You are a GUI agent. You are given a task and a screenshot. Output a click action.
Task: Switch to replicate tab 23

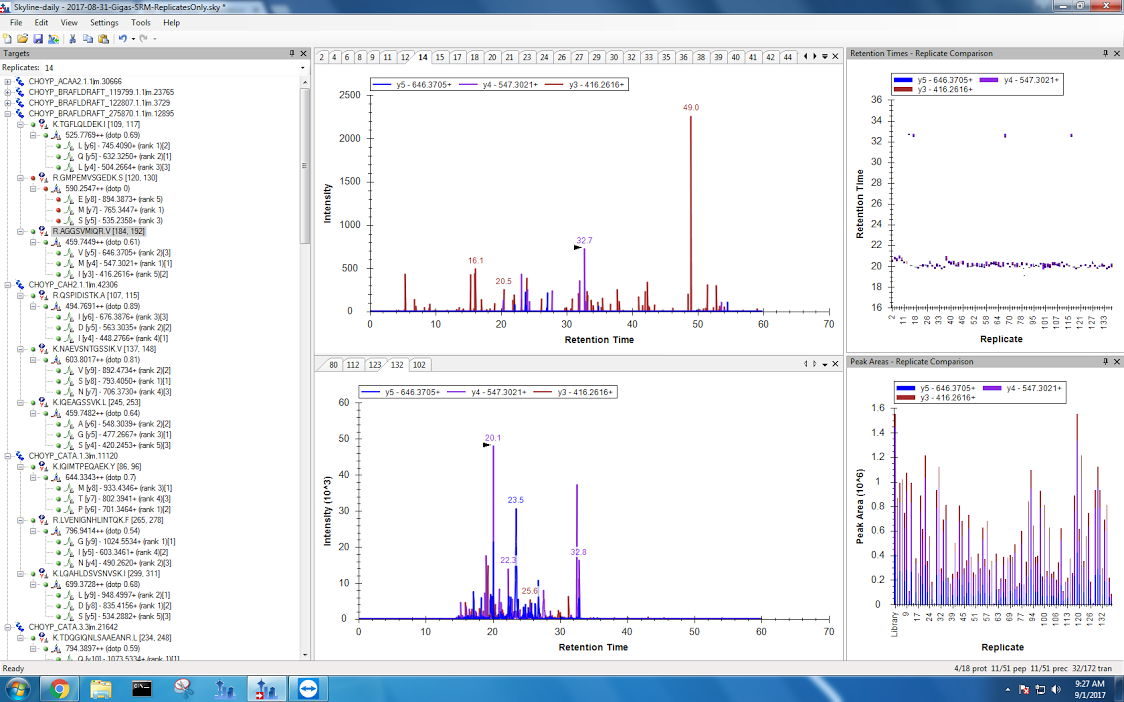[527, 57]
